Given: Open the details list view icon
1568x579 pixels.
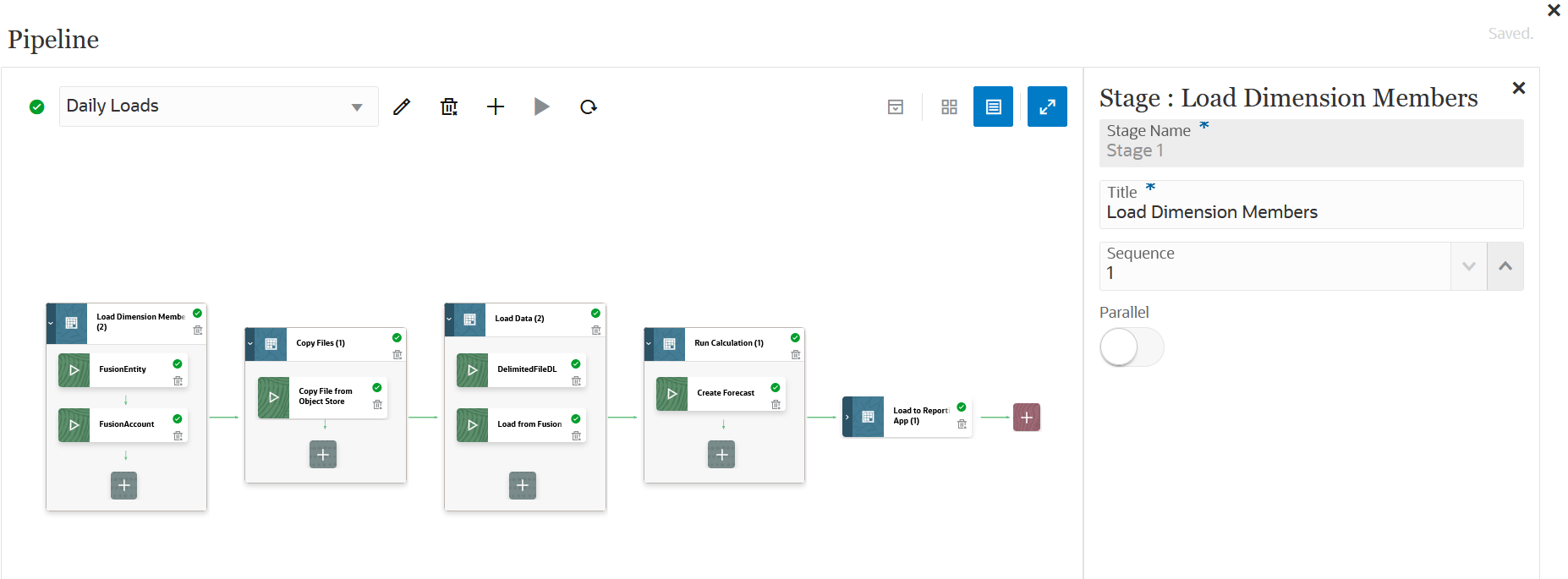Looking at the screenshot, I should click(992, 107).
